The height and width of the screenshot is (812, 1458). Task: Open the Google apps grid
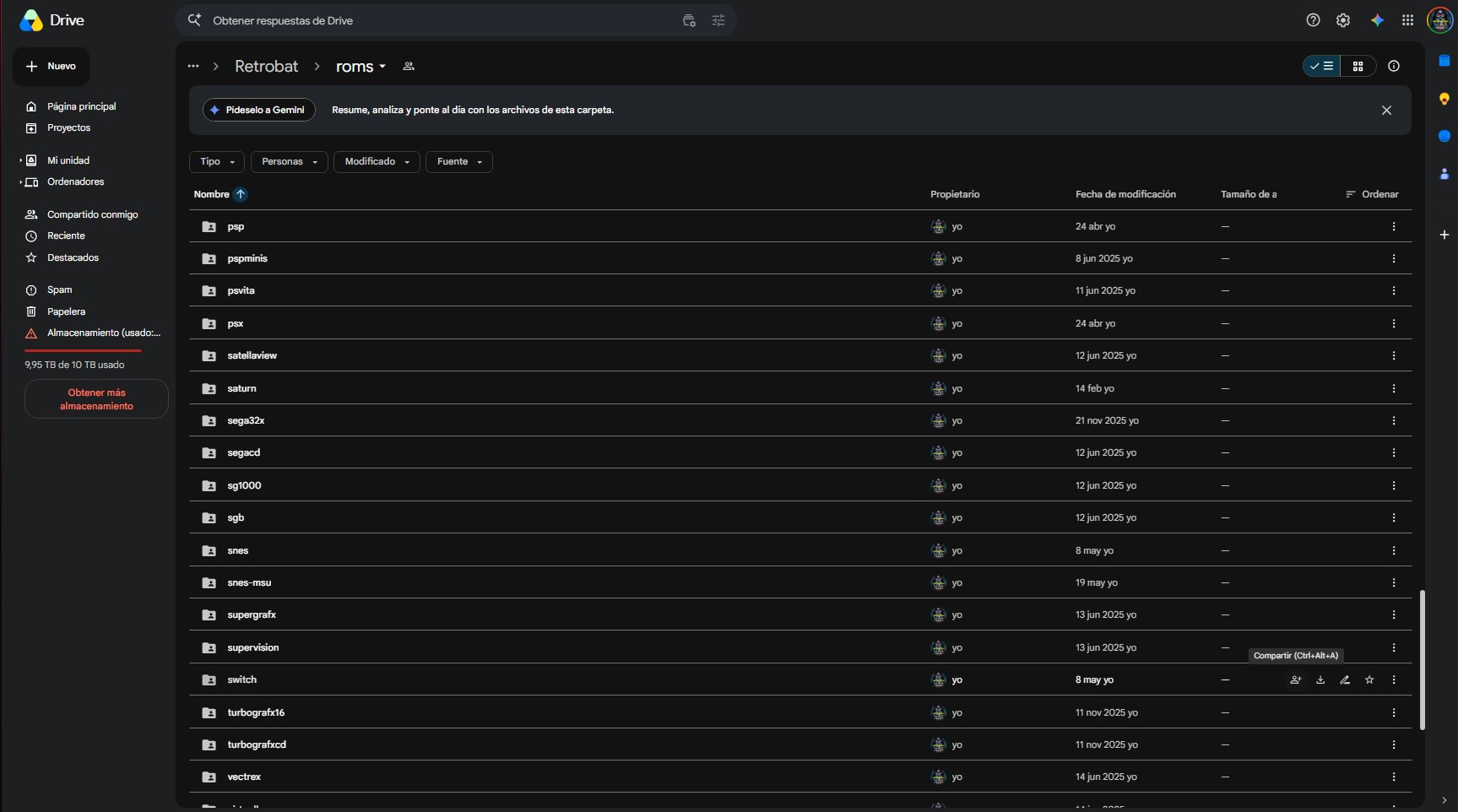1407,20
